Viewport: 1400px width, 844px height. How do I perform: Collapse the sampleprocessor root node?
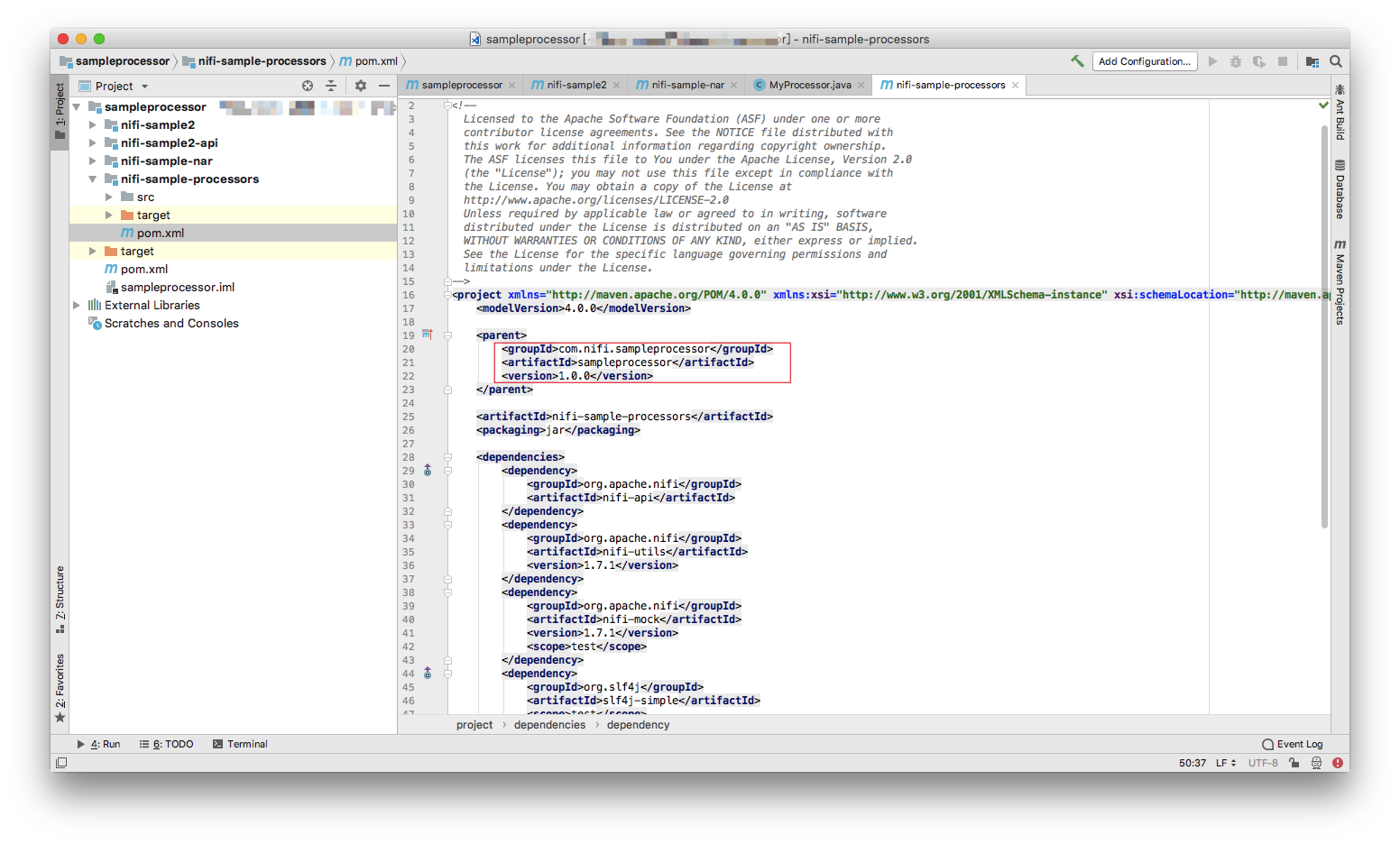(77, 106)
